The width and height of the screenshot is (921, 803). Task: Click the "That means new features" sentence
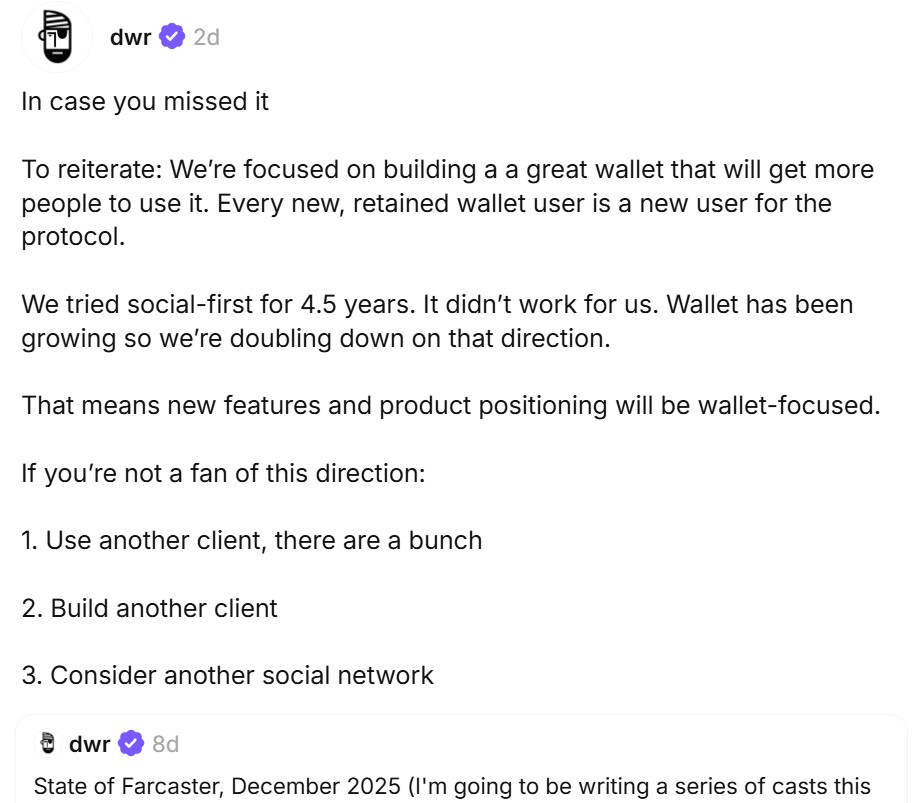click(x=450, y=406)
